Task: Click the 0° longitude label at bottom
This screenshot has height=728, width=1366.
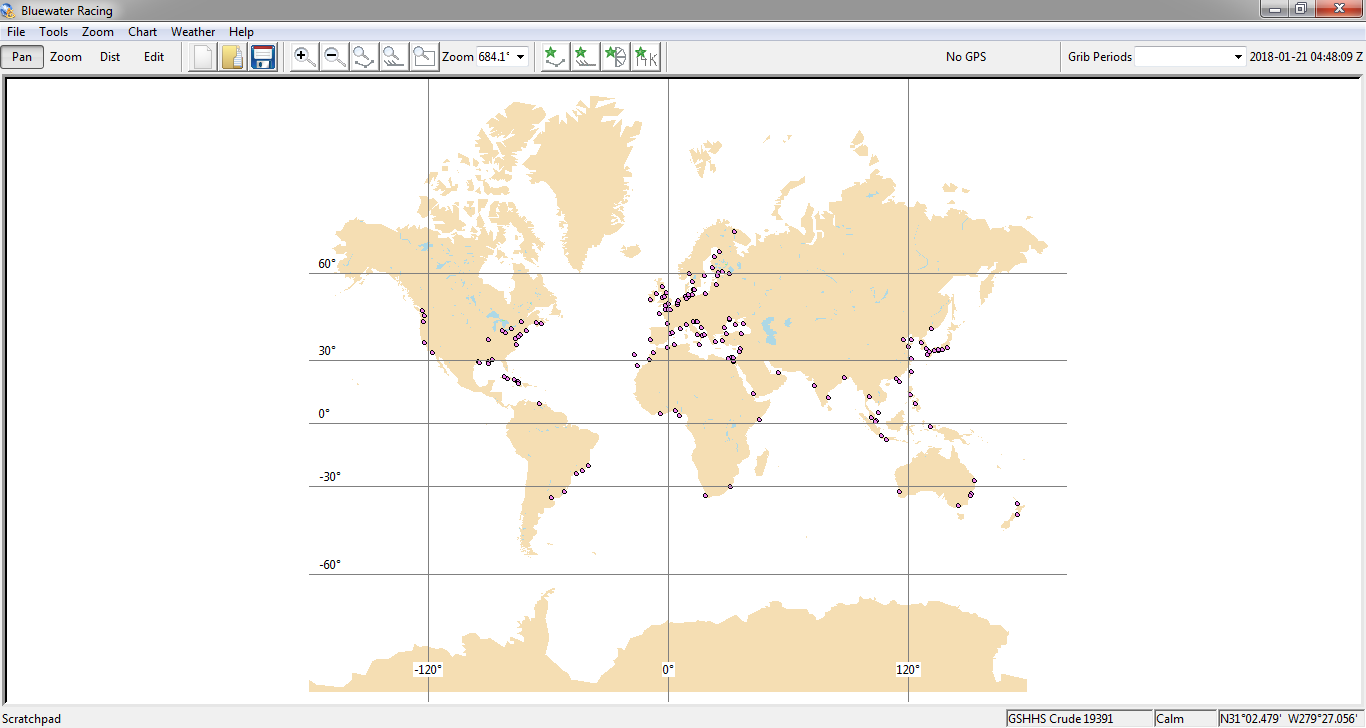Action: pos(668,670)
